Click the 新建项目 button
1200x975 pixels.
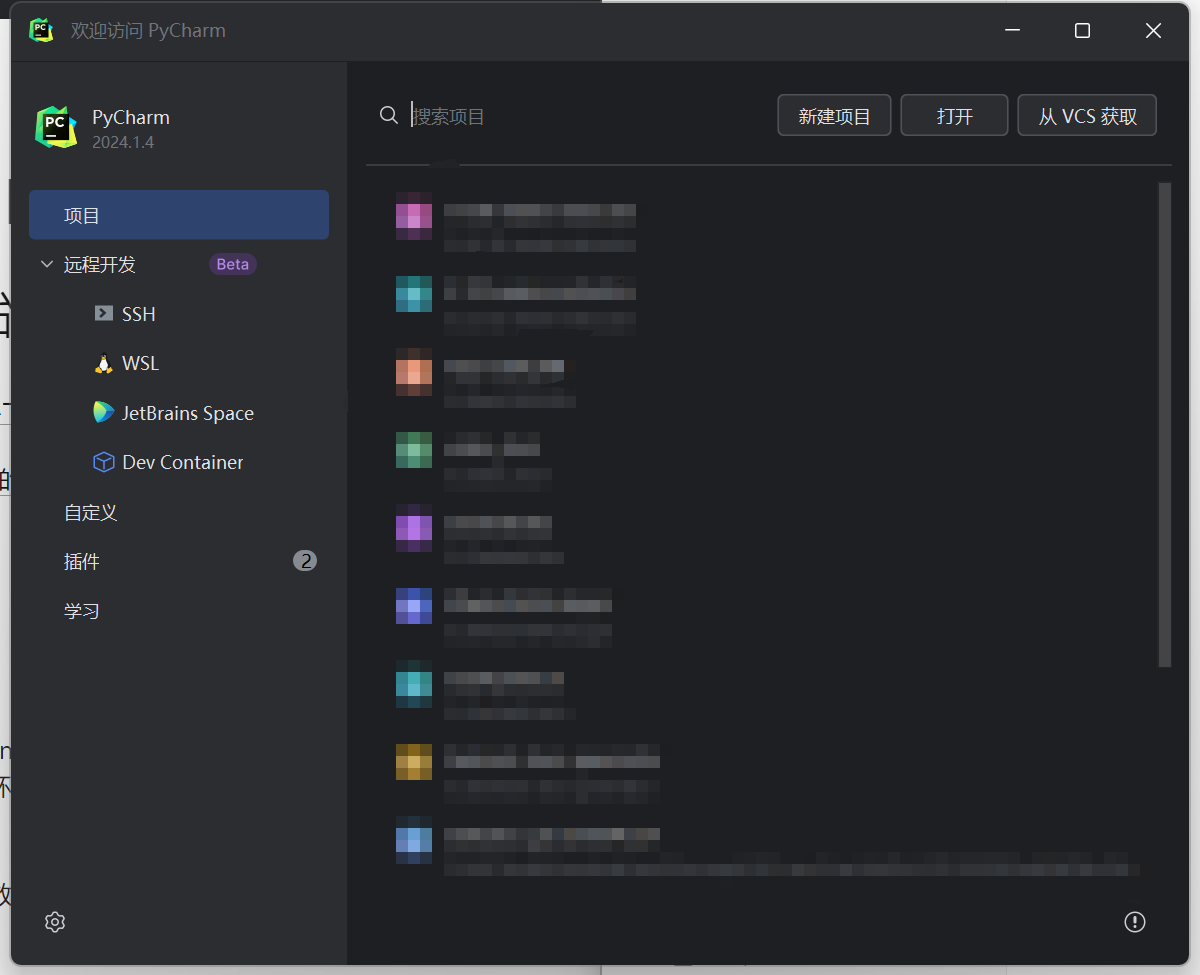coord(834,116)
